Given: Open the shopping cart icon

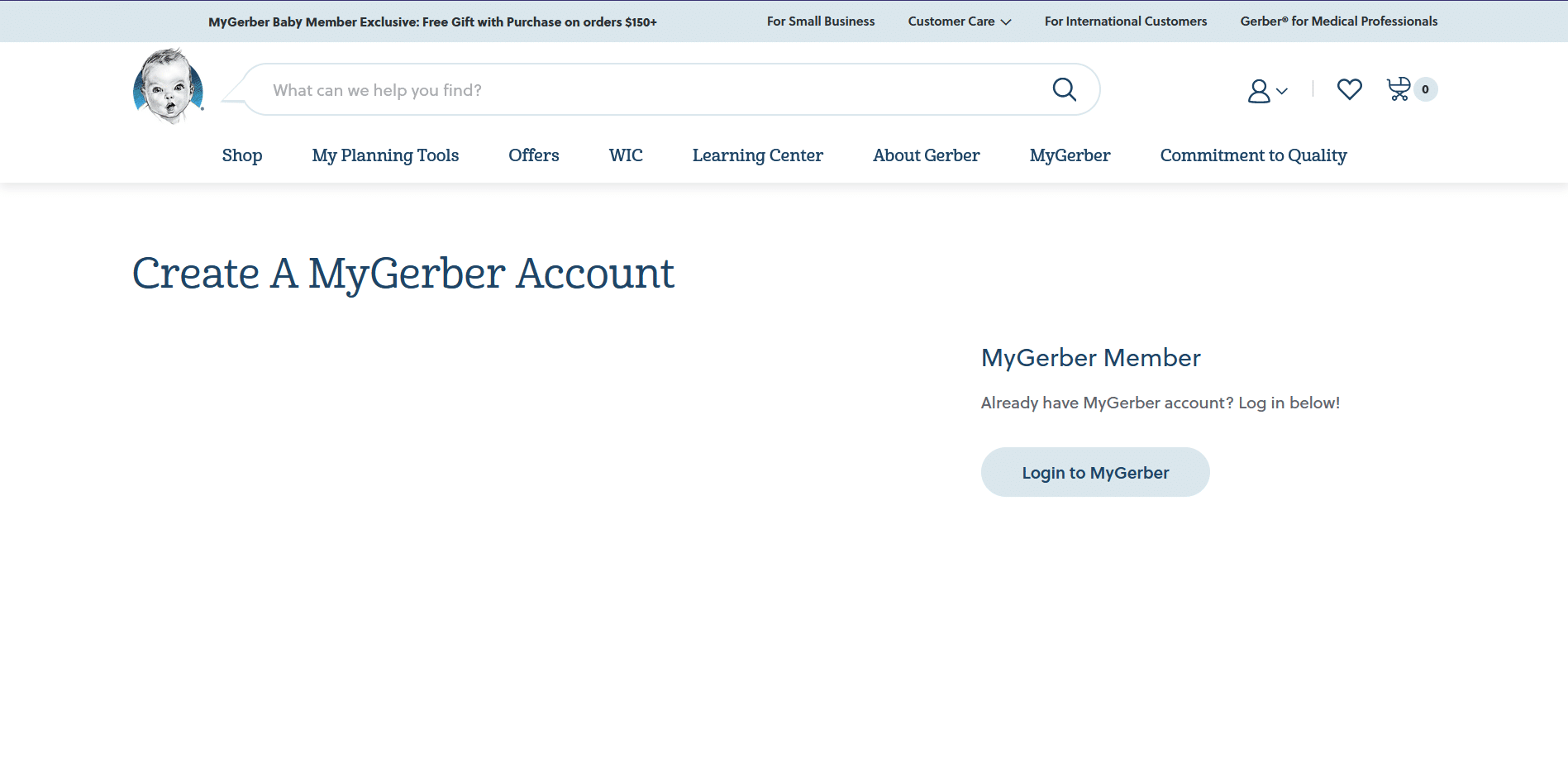Looking at the screenshot, I should coord(1399,88).
